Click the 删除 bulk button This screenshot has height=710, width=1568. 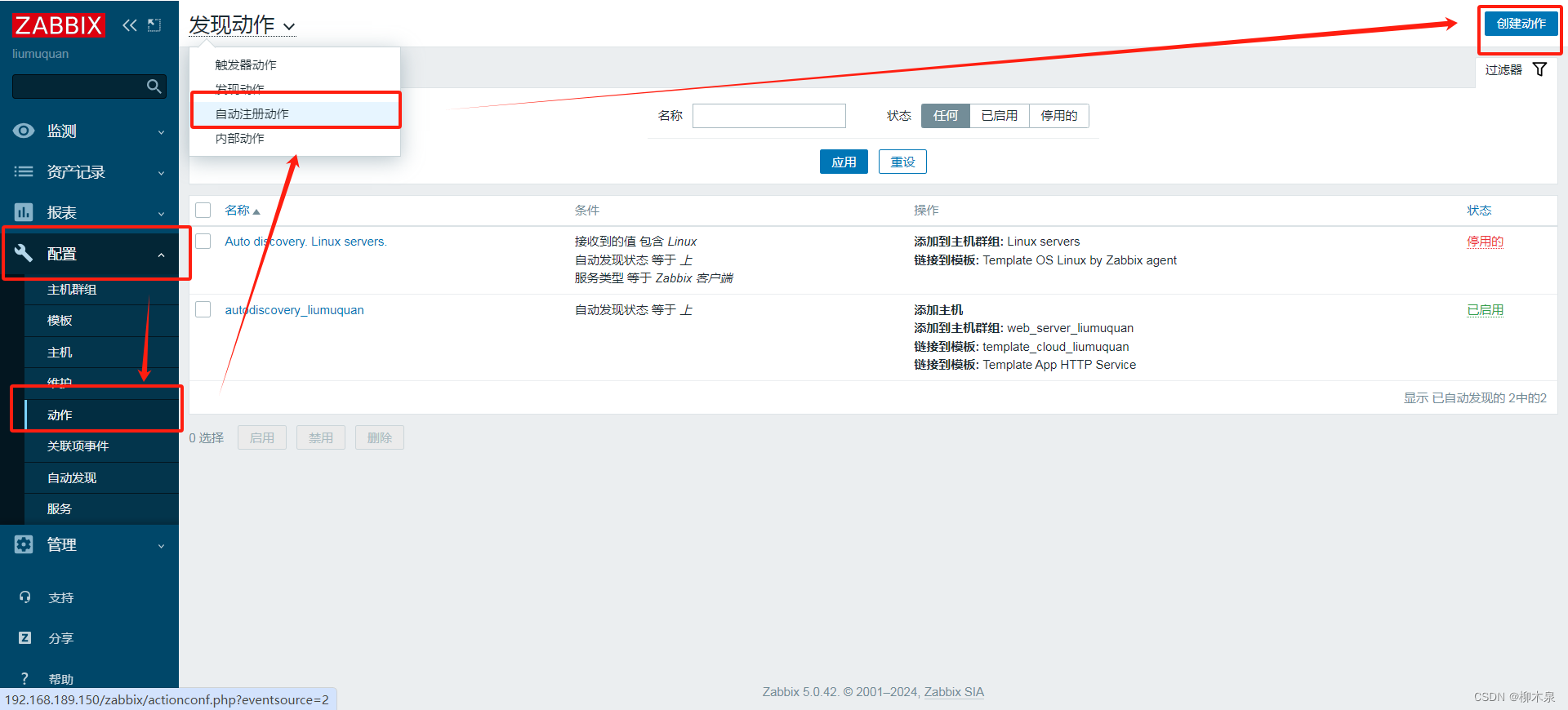point(380,437)
